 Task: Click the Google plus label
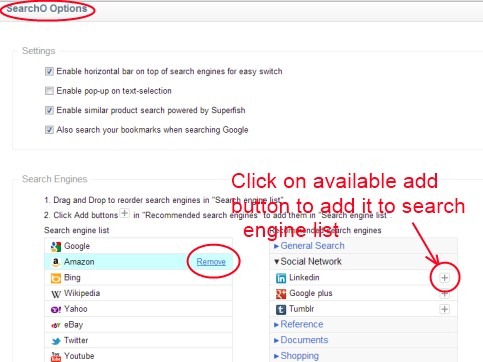click(311, 293)
